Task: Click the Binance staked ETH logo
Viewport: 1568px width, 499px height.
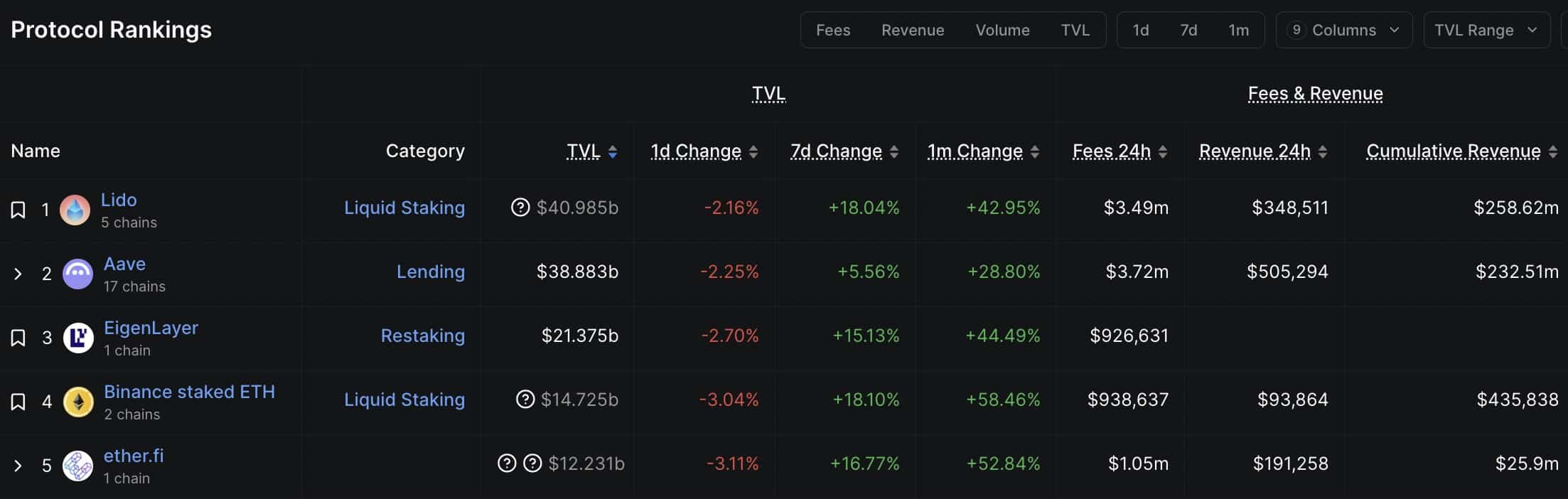Action: click(78, 402)
